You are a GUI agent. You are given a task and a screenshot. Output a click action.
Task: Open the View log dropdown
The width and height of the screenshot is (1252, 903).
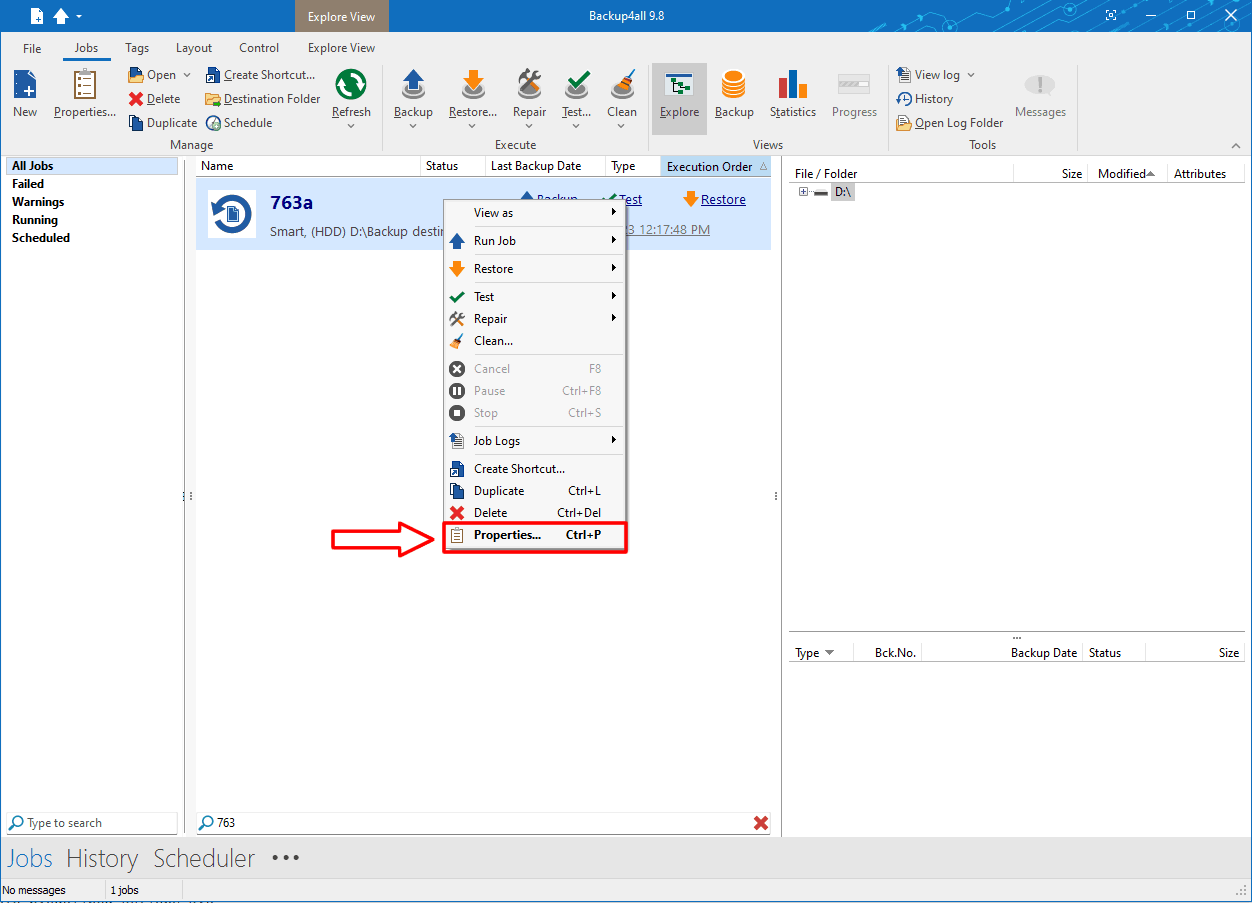pos(970,74)
